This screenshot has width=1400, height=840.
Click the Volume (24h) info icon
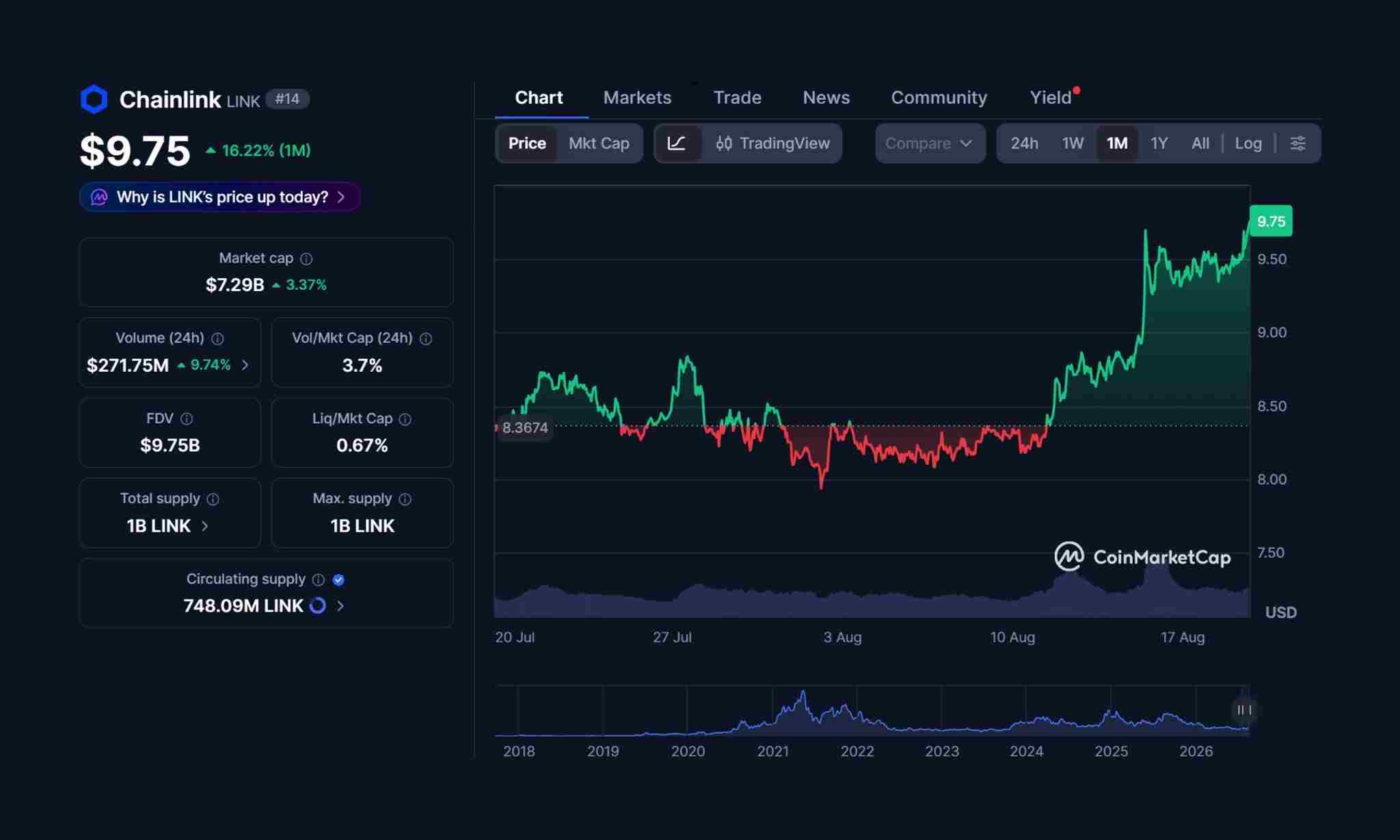point(217,339)
